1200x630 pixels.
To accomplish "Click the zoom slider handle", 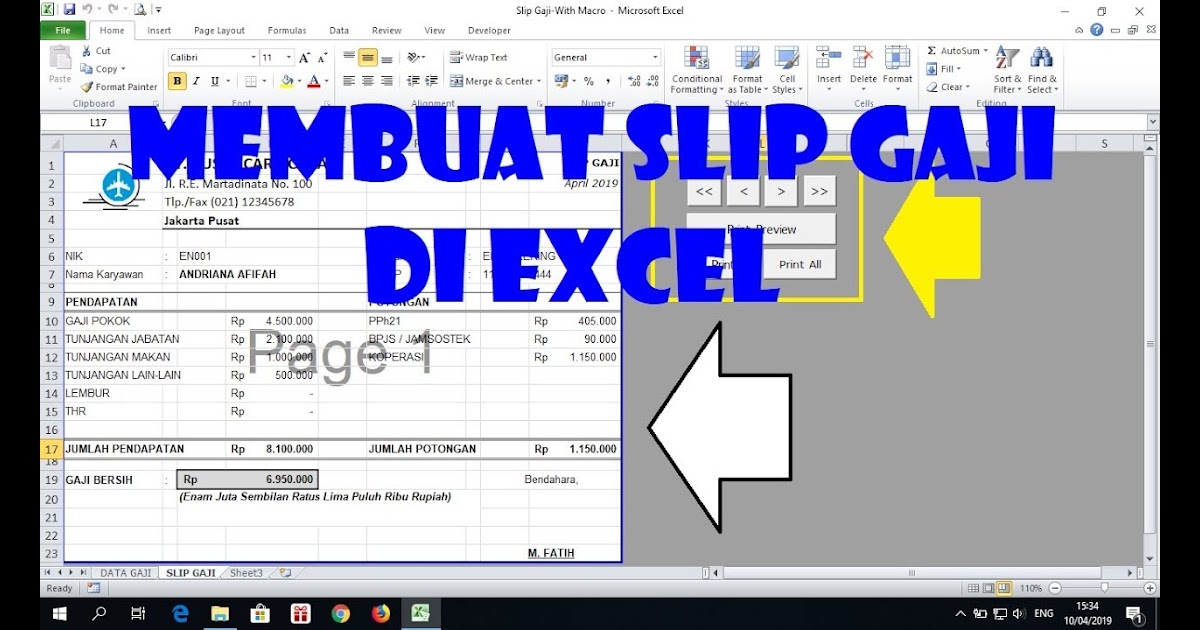I will [1104, 588].
